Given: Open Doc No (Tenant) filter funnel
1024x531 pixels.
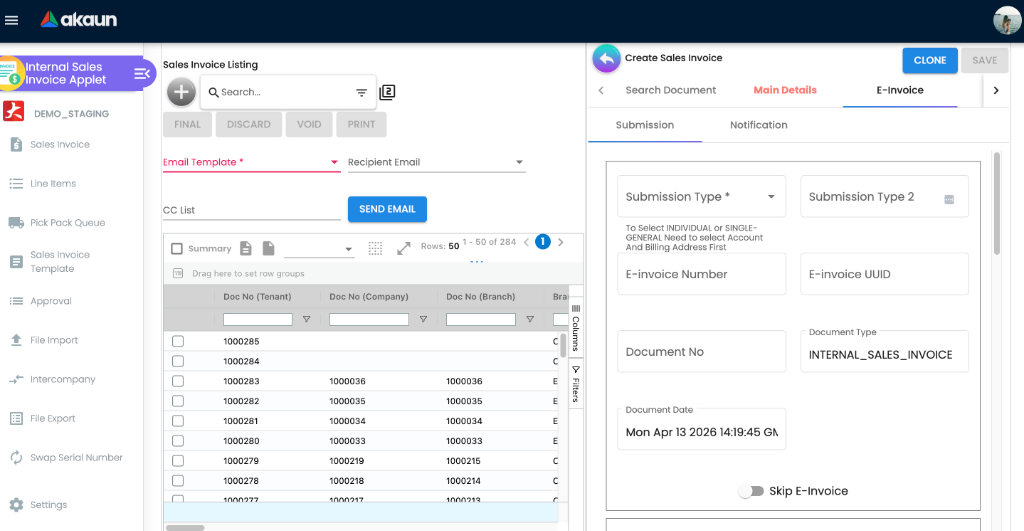Looking at the screenshot, I should pyautogui.click(x=306, y=319).
